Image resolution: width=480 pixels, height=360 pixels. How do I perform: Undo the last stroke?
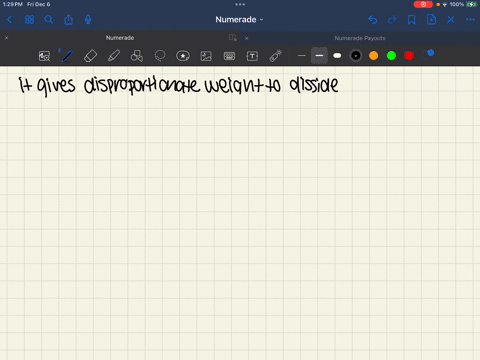(373, 20)
